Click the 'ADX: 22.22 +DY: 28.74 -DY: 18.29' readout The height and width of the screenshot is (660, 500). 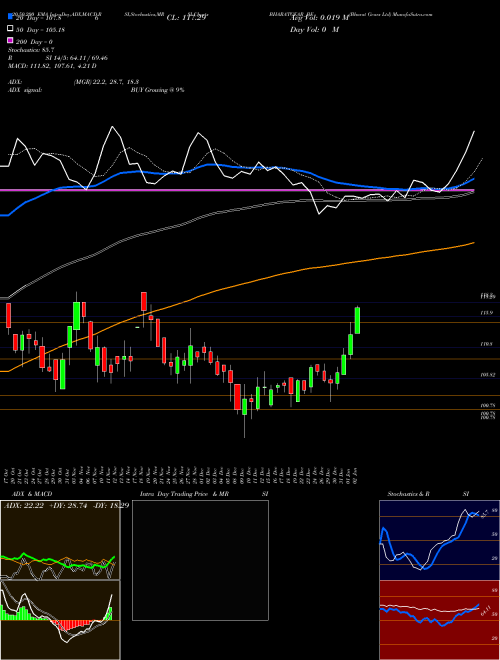click(x=66, y=505)
